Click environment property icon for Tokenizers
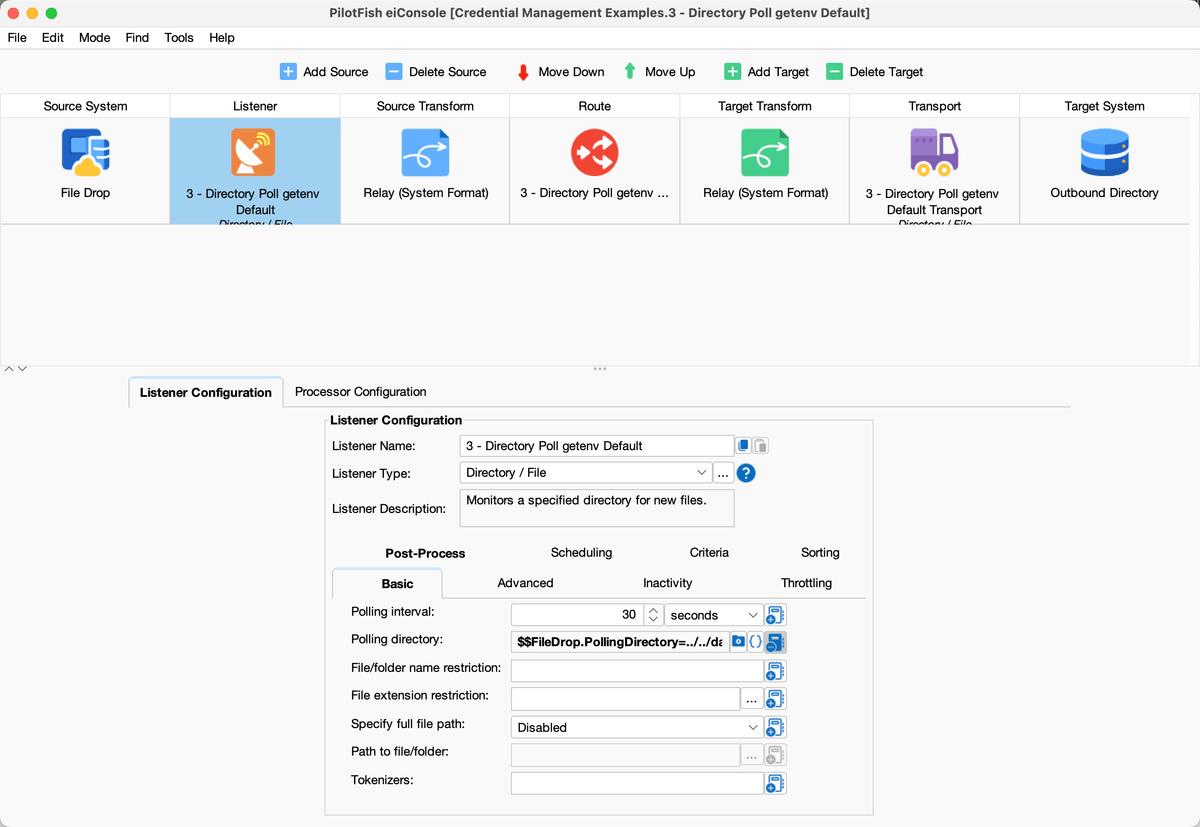 [x=775, y=783]
